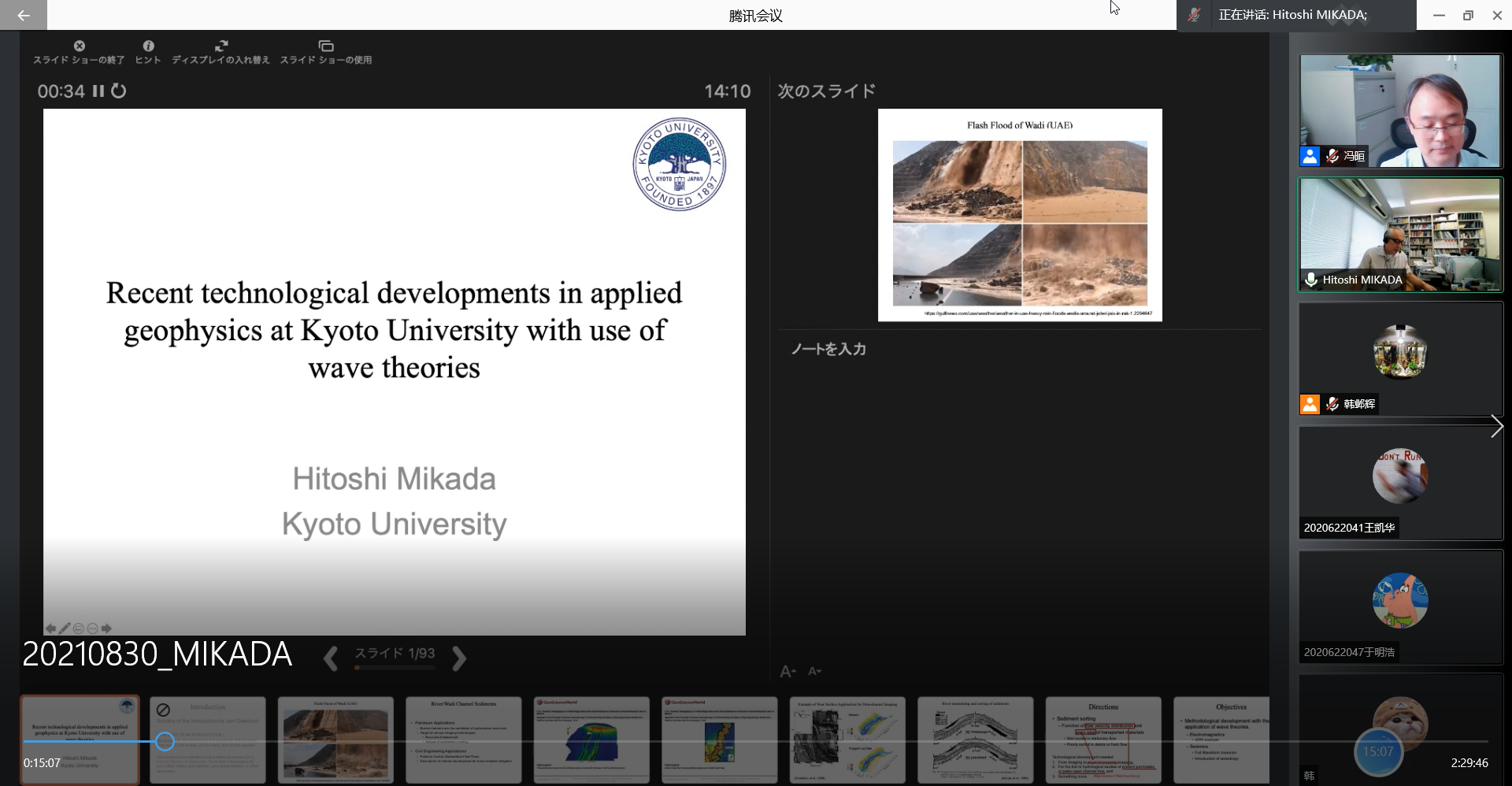Go to next slide with right chevron

point(459,658)
